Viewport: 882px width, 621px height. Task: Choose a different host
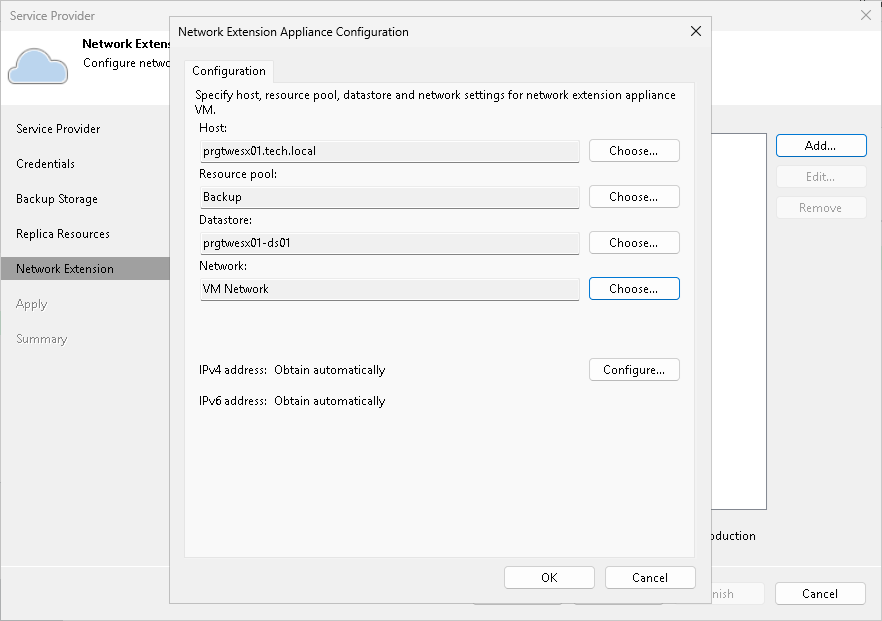click(x=634, y=150)
